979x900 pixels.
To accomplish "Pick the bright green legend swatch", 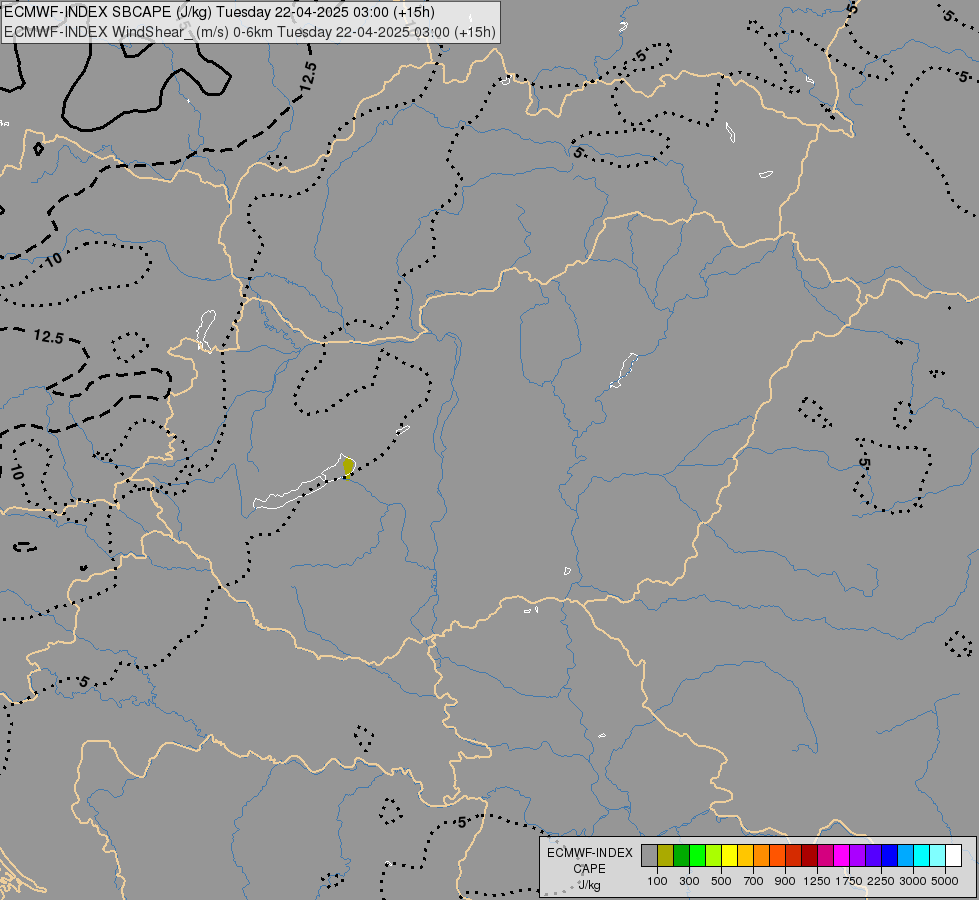I will click(697, 856).
